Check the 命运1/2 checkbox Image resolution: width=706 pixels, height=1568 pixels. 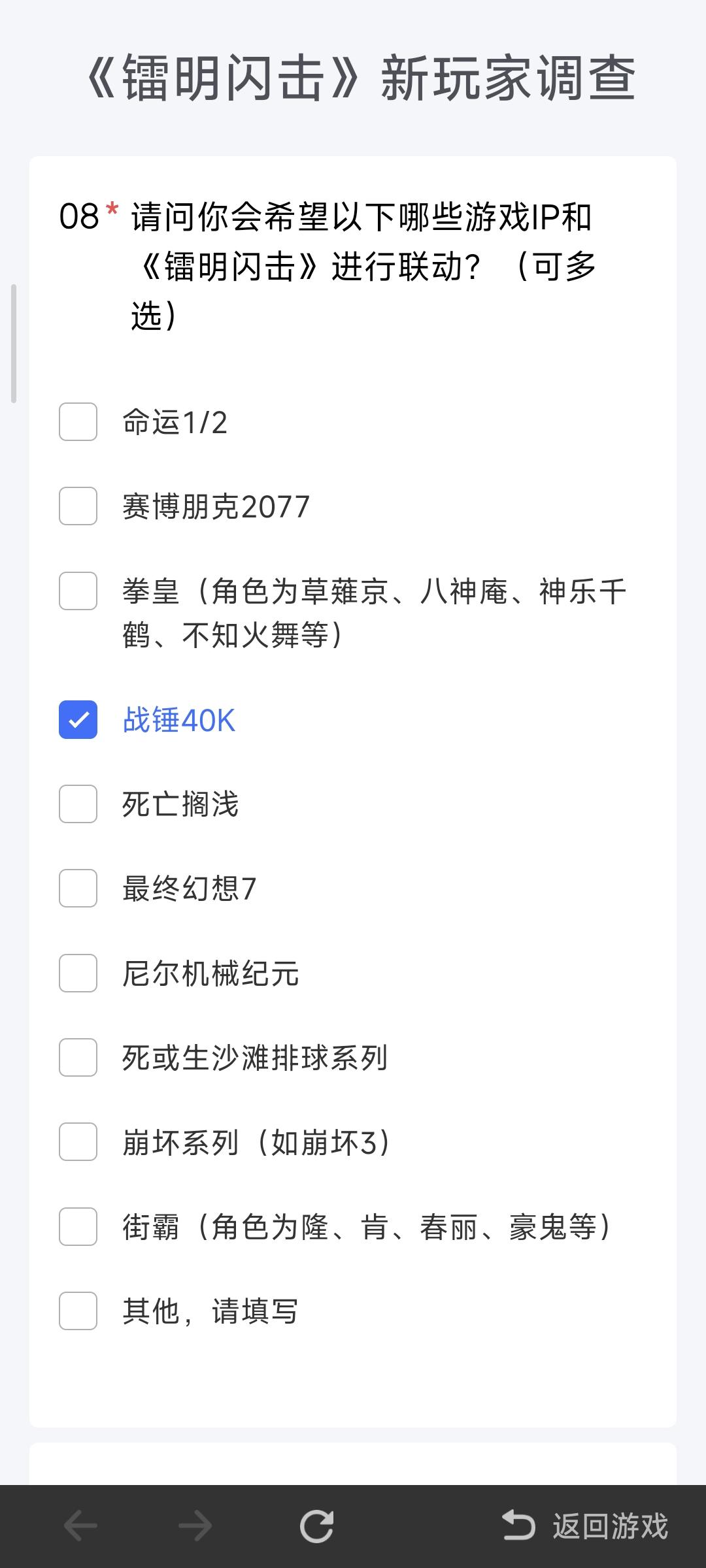point(78,422)
